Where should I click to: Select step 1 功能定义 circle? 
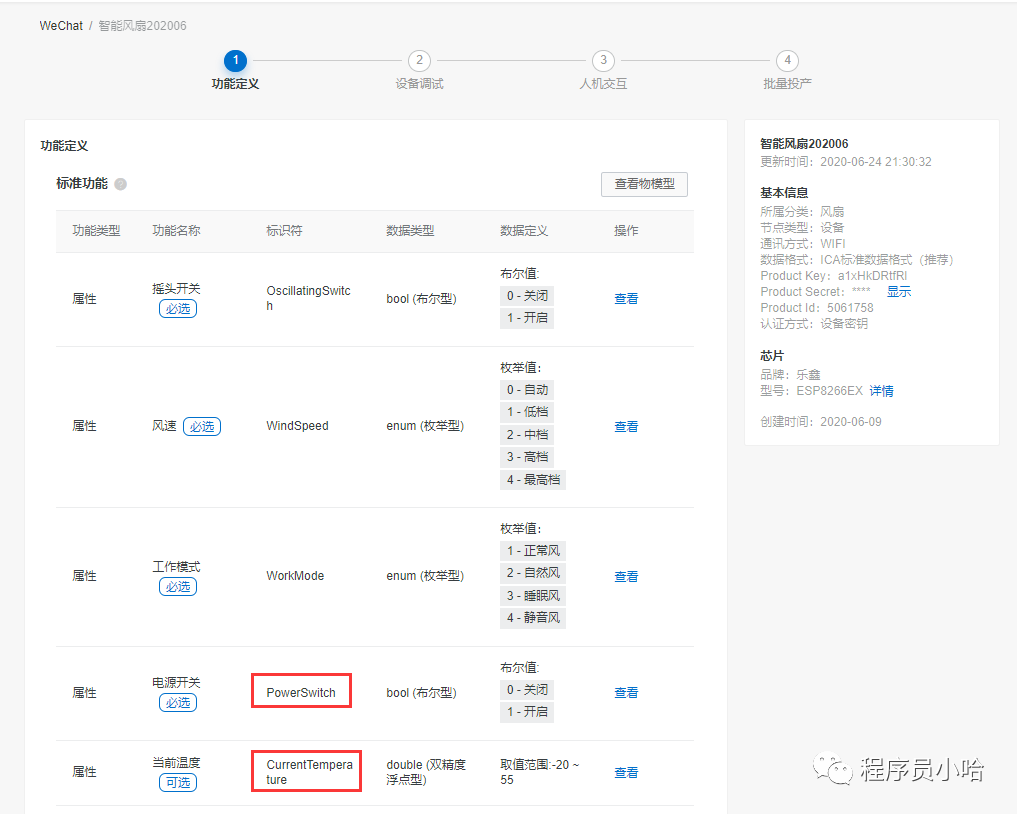point(235,61)
